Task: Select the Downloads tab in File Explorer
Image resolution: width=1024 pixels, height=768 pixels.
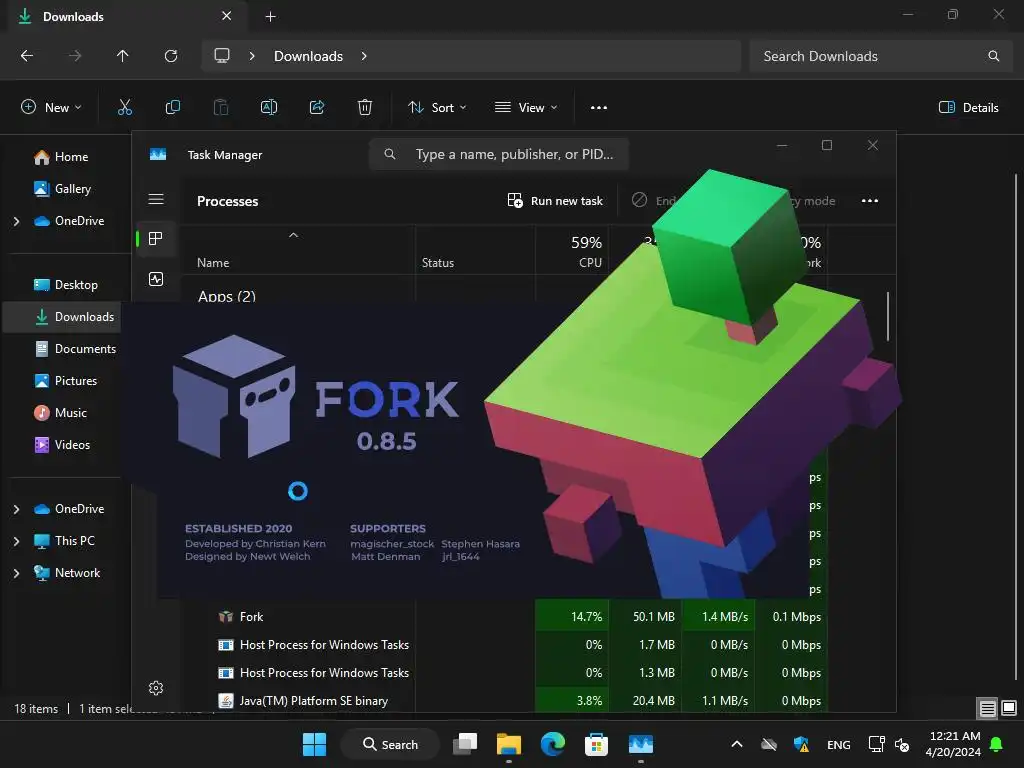Action: tap(126, 16)
